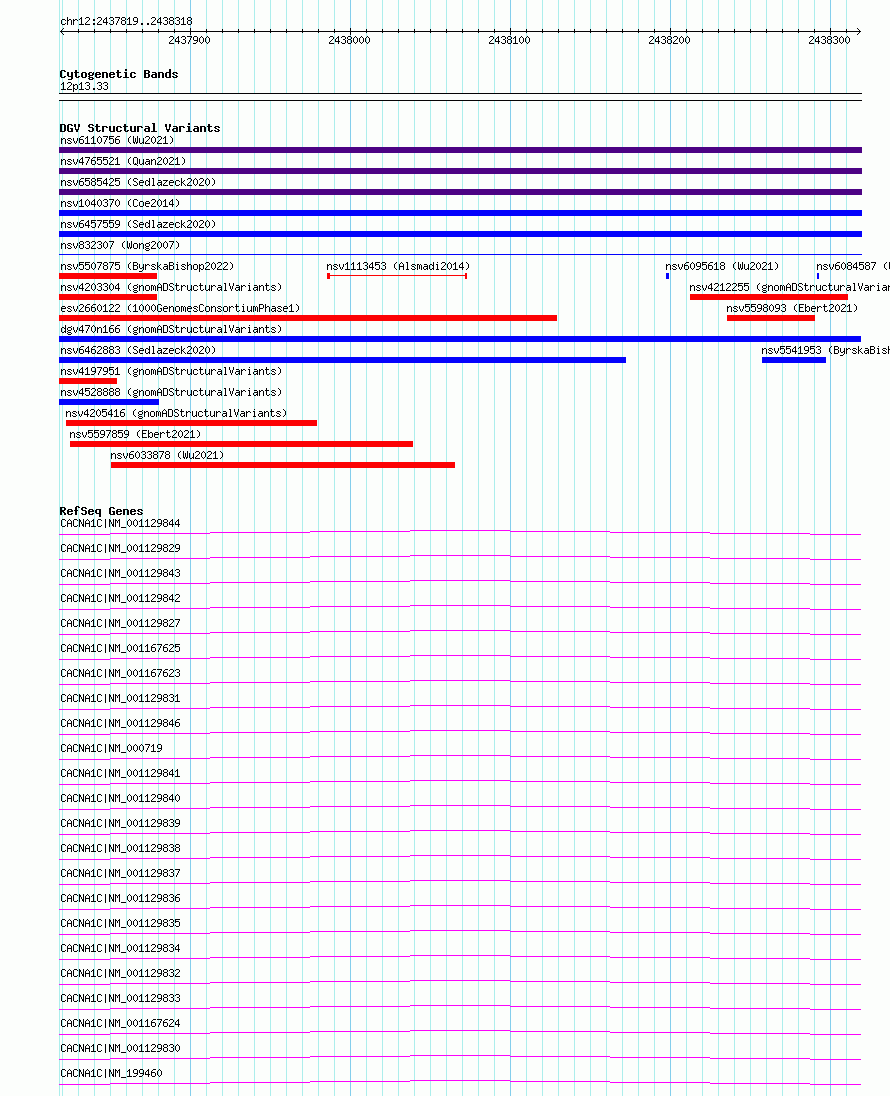890x1096 pixels.
Task: Click transcript CACNA1C|NM_001167623
Action: point(120,673)
